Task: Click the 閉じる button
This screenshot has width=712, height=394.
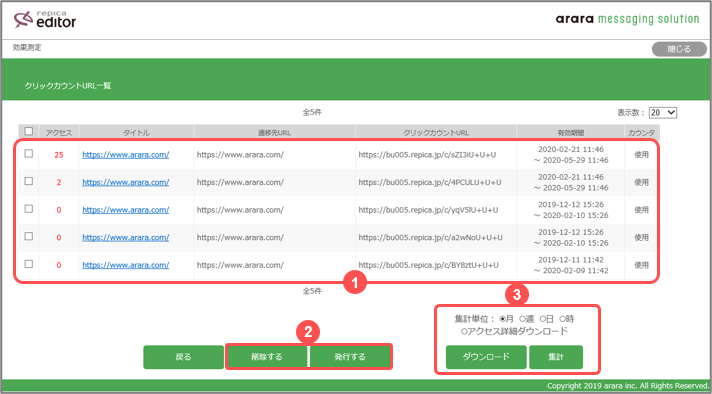Action: click(x=679, y=49)
